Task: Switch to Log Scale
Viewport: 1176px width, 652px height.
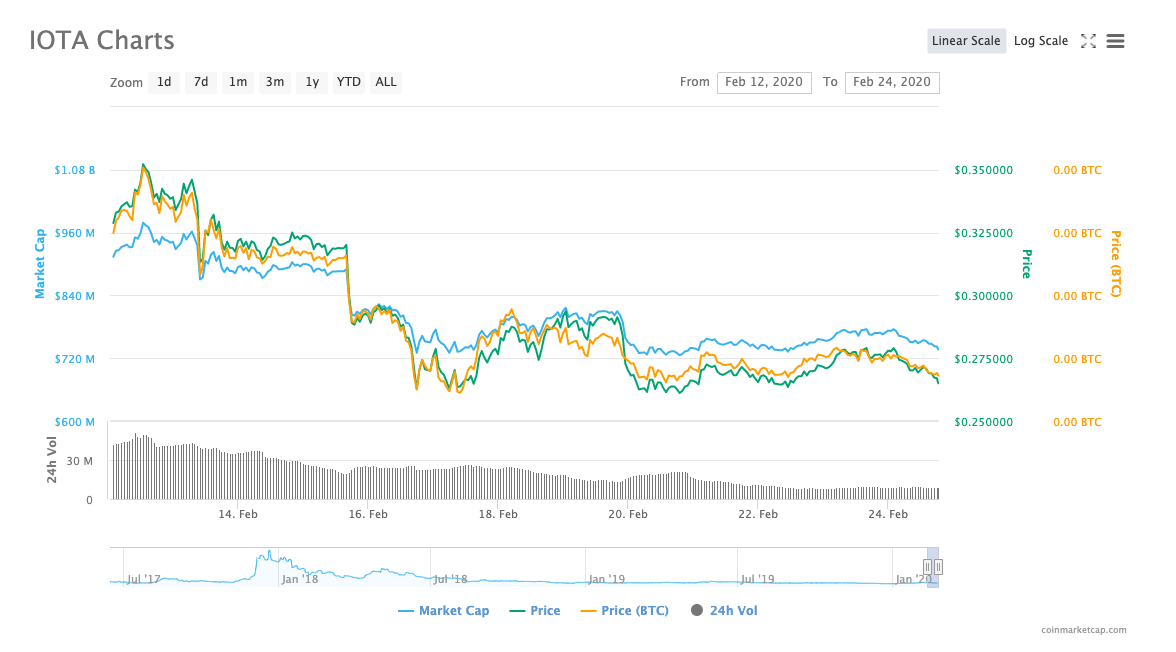Action: pyautogui.click(x=1040, y=41)
